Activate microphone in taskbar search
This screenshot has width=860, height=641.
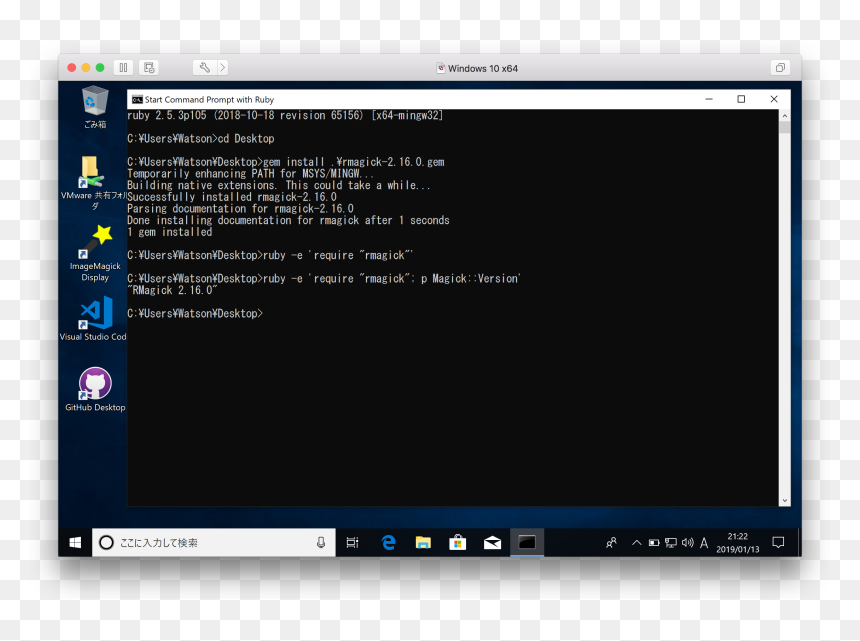tap(321, 542)
